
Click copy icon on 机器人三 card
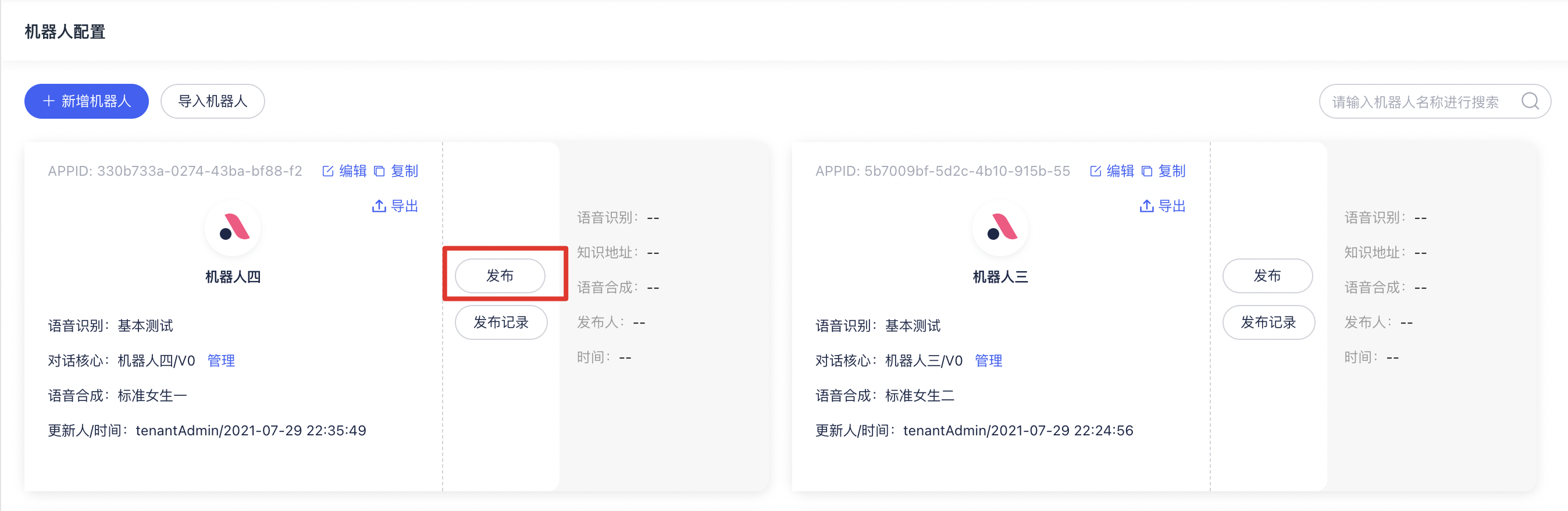[1147, 171]
